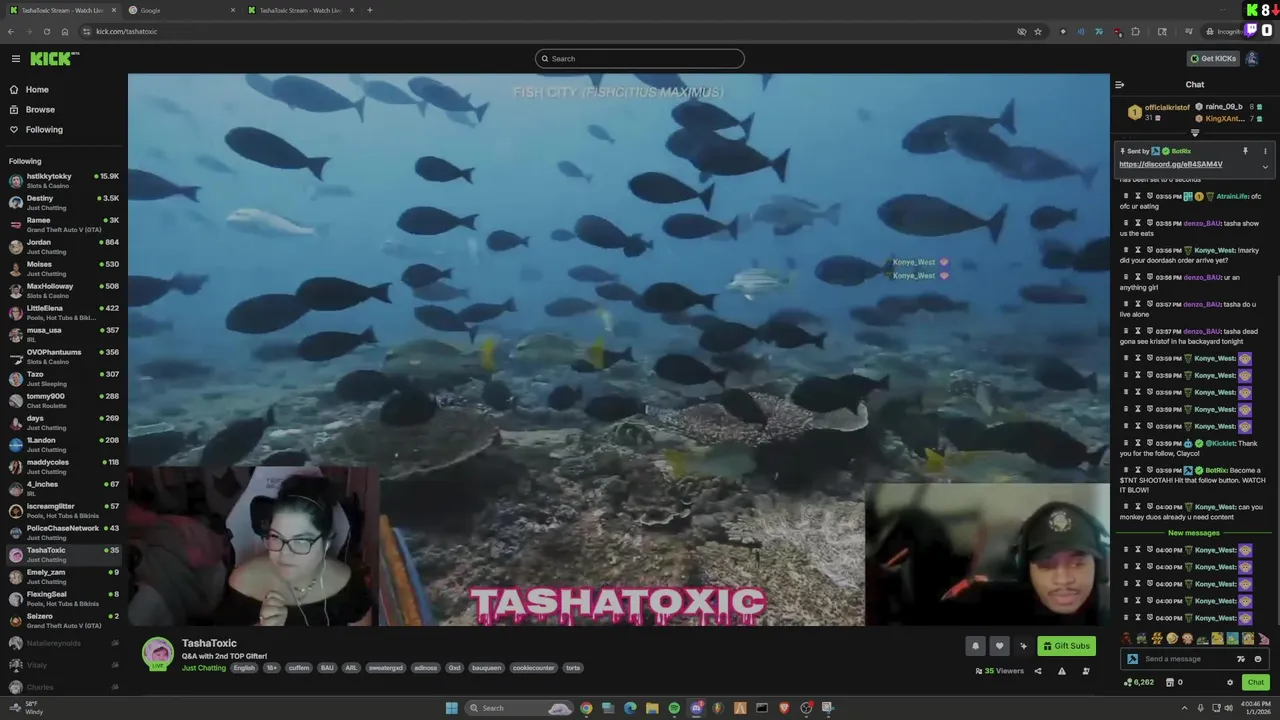Report the stream with warning triangle icon
Image resolution: width=1280 pixels, height=720 pixels.
1062,671
